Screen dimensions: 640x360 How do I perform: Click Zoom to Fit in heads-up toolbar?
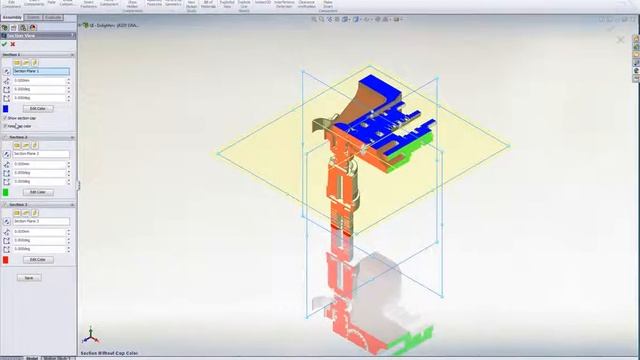click(x=314, y=19)
